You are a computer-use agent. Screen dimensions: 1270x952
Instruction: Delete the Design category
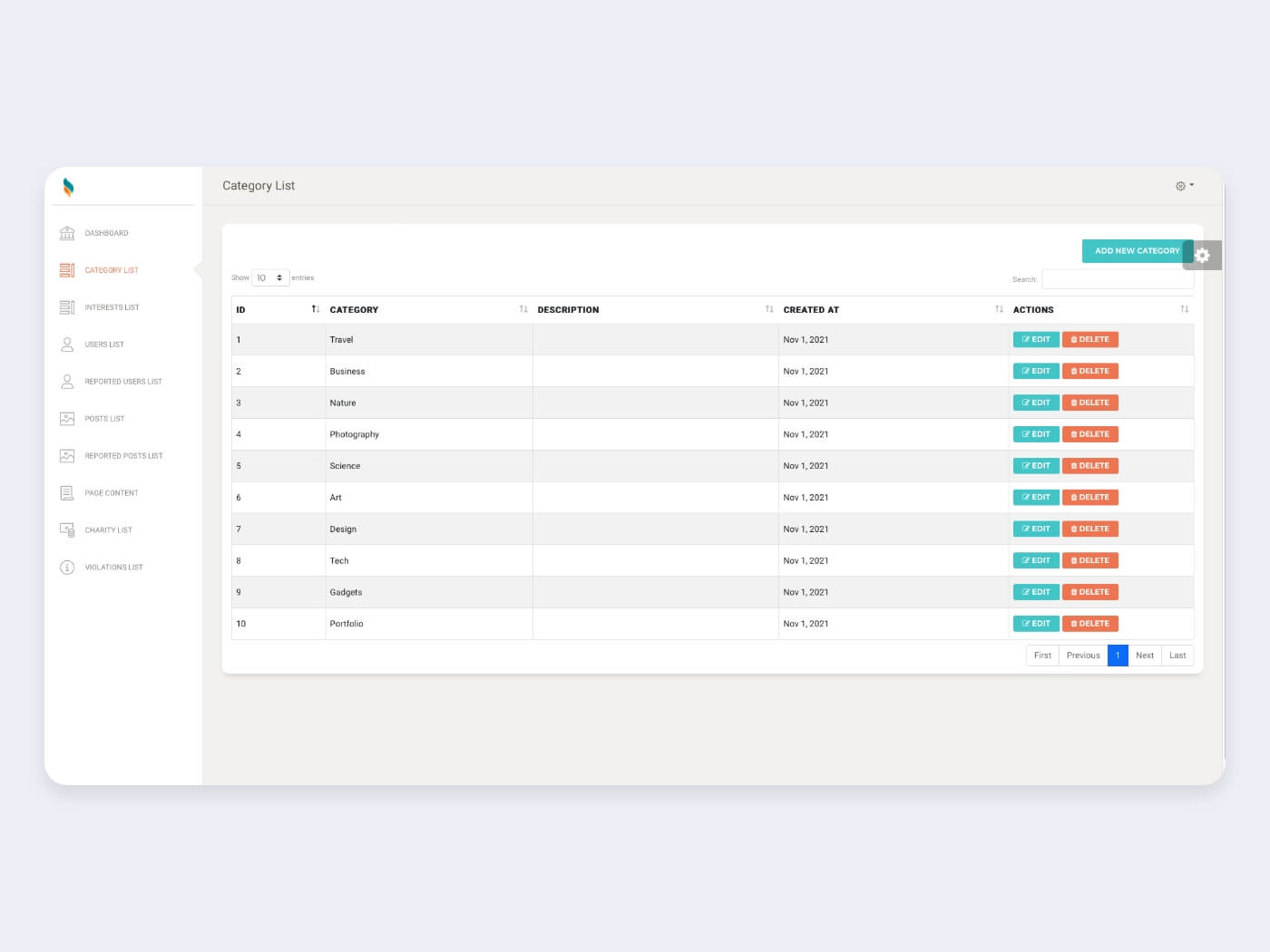1090,529
